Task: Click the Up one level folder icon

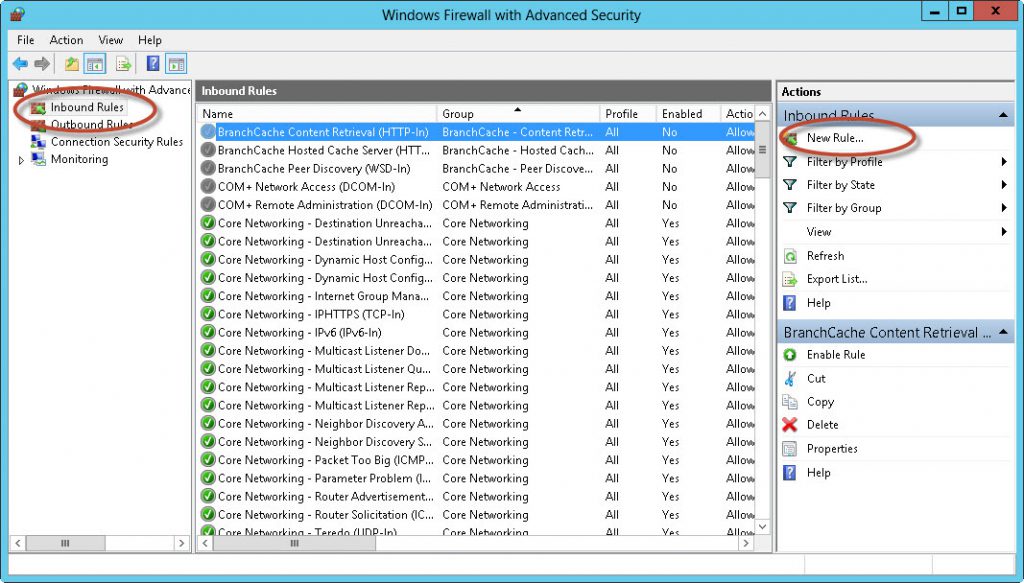Action: (72, 64)
